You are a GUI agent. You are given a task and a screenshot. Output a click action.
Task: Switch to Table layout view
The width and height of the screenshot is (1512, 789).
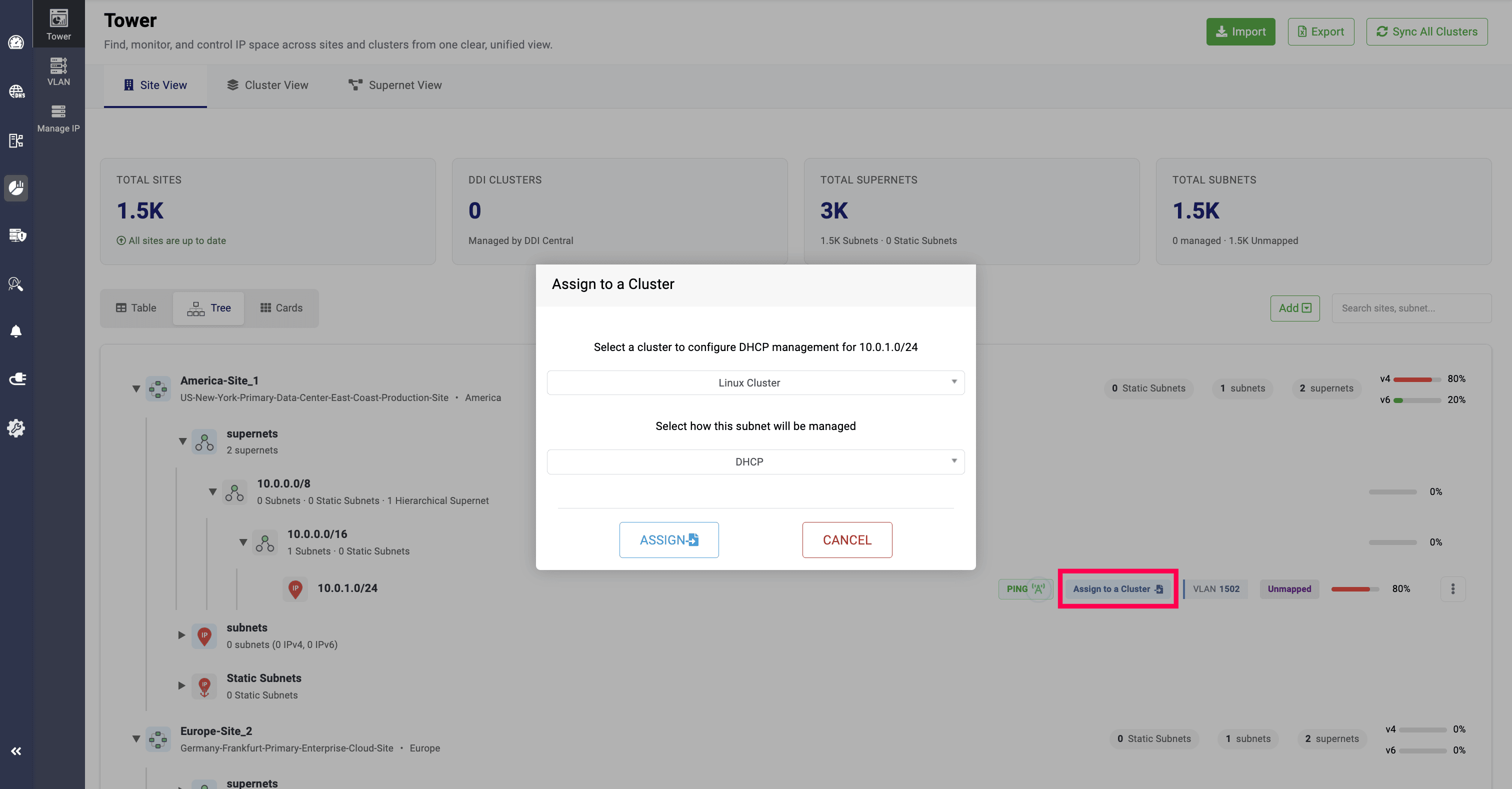point(136,307)
